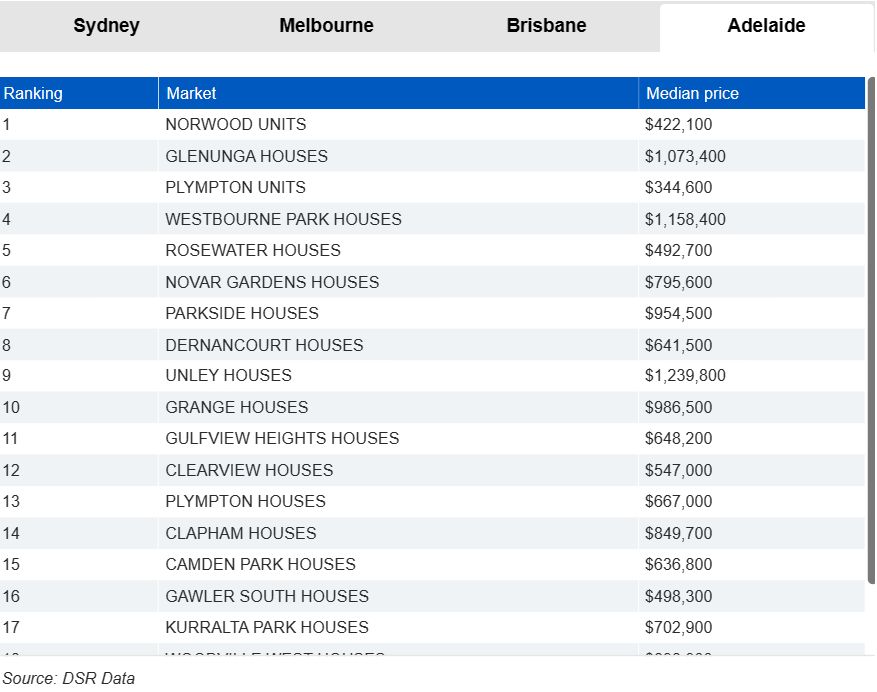
Task: Click the Market column header
Action: coord(191,93)
